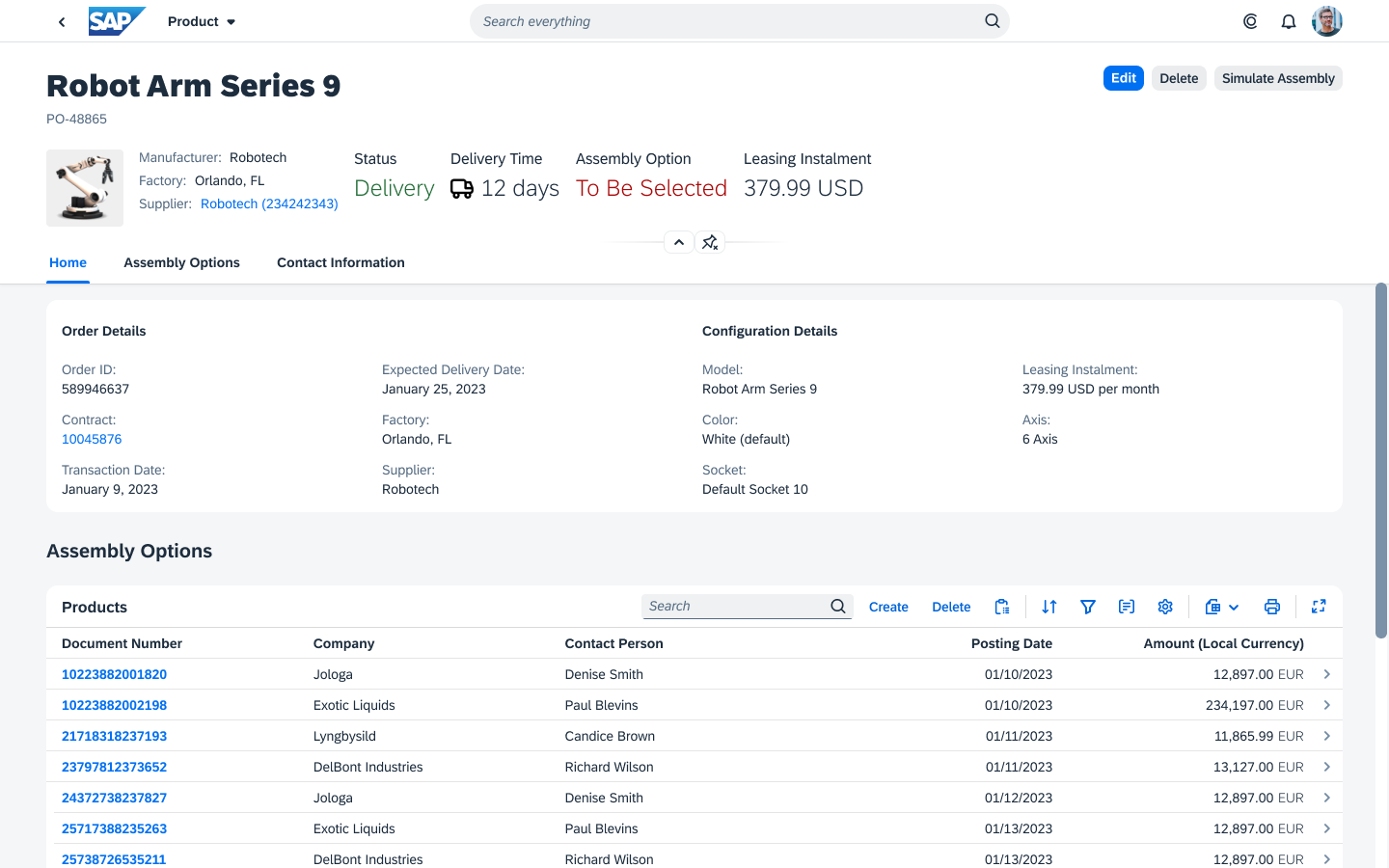Click the magnifier icon in the global search
The height and width of the screenshot is (868, 1389).
pyautogui.click(x=992, y=21)
